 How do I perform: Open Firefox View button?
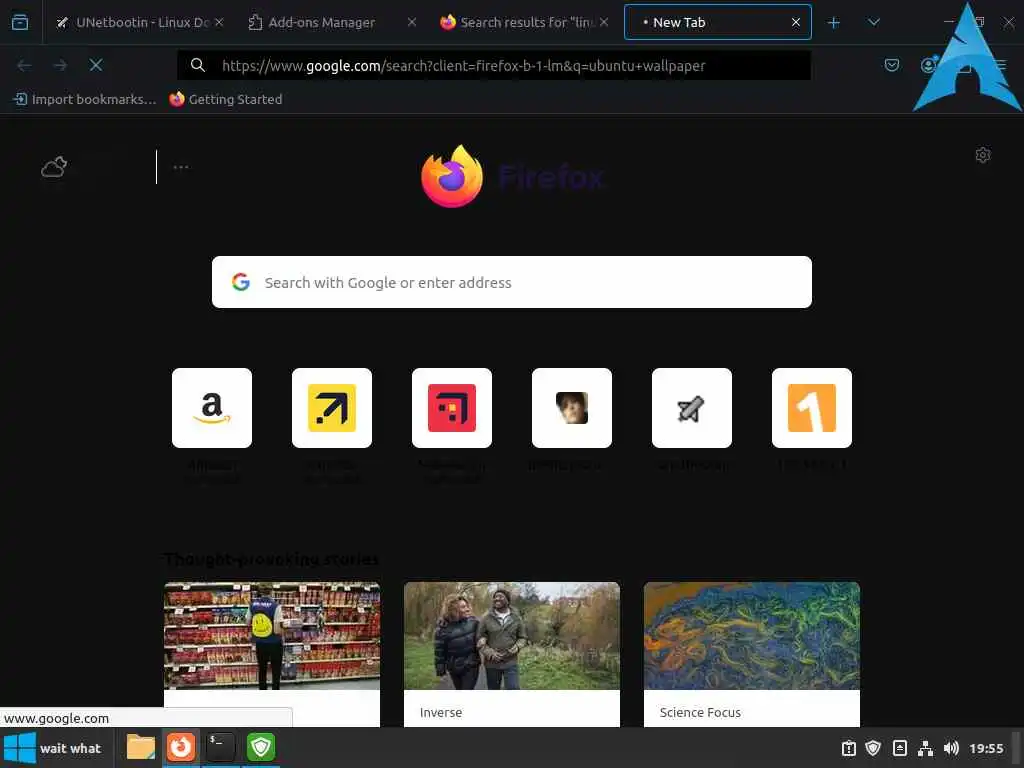pyautogui.click(x=20, y=22)
